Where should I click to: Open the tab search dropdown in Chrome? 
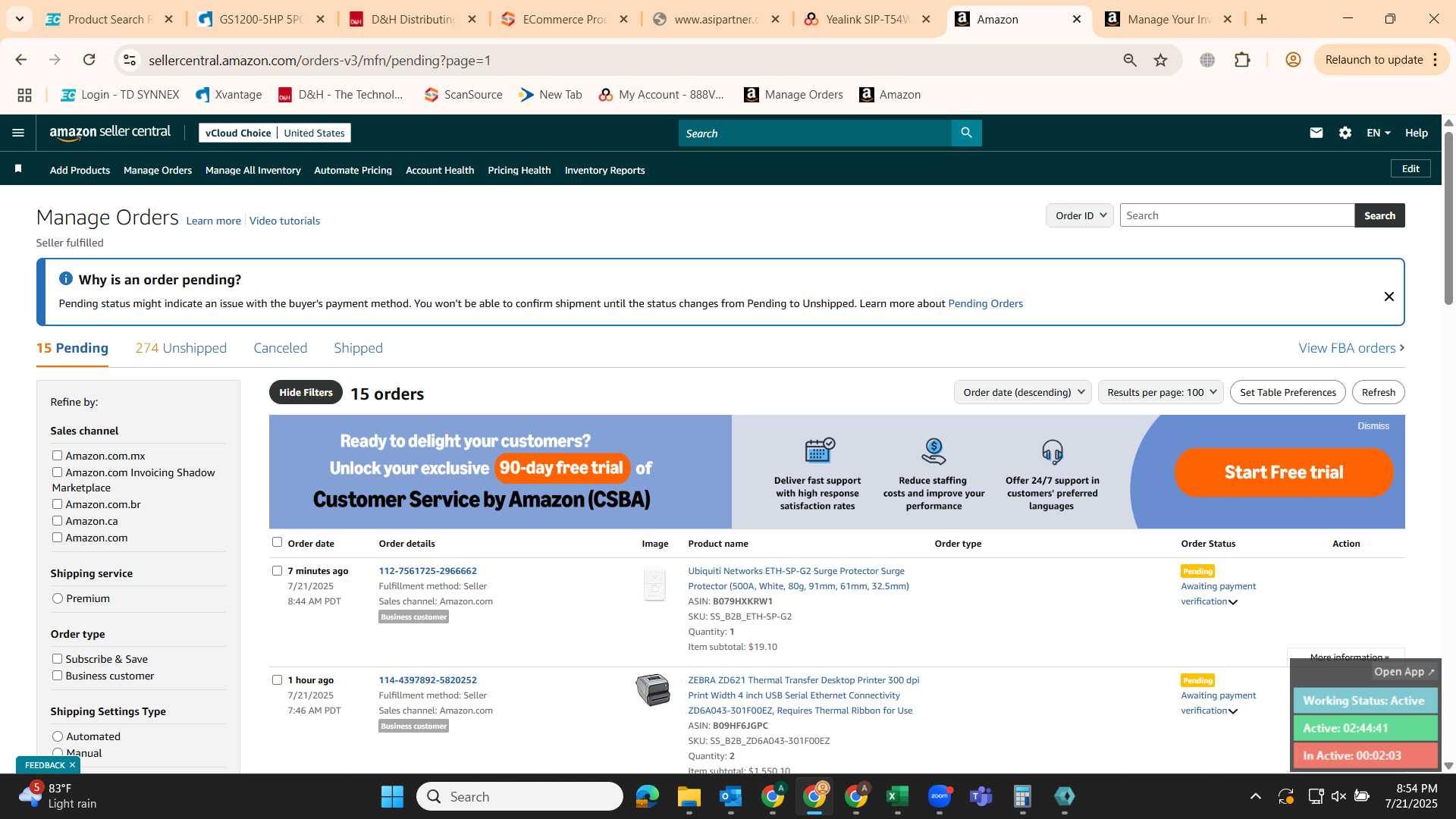pos(19,19)
